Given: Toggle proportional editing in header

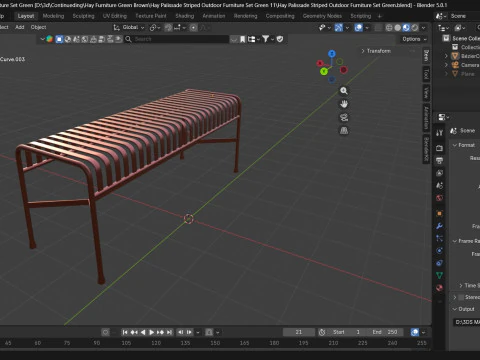Looking at the screenshot, I should pyautogui.click(x=193, y=28).
